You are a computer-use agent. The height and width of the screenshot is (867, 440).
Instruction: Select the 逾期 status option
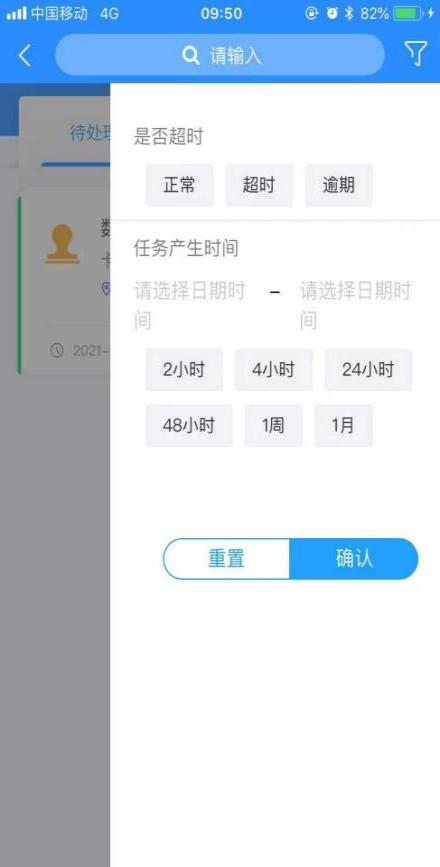coord(339,185)
